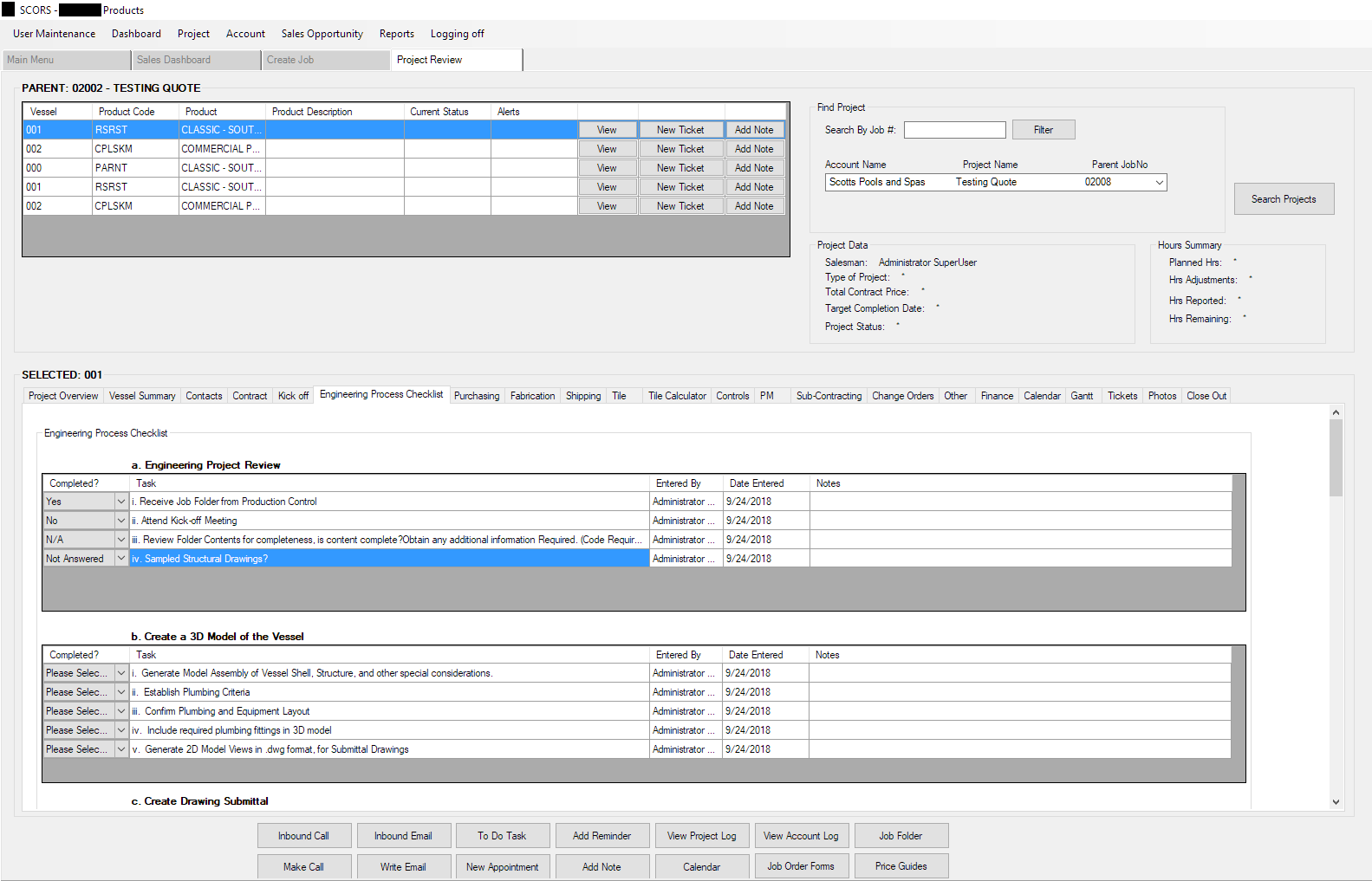Click the View Project Log button
This screenshot has height=881, width=1372.
pos(701,836)
